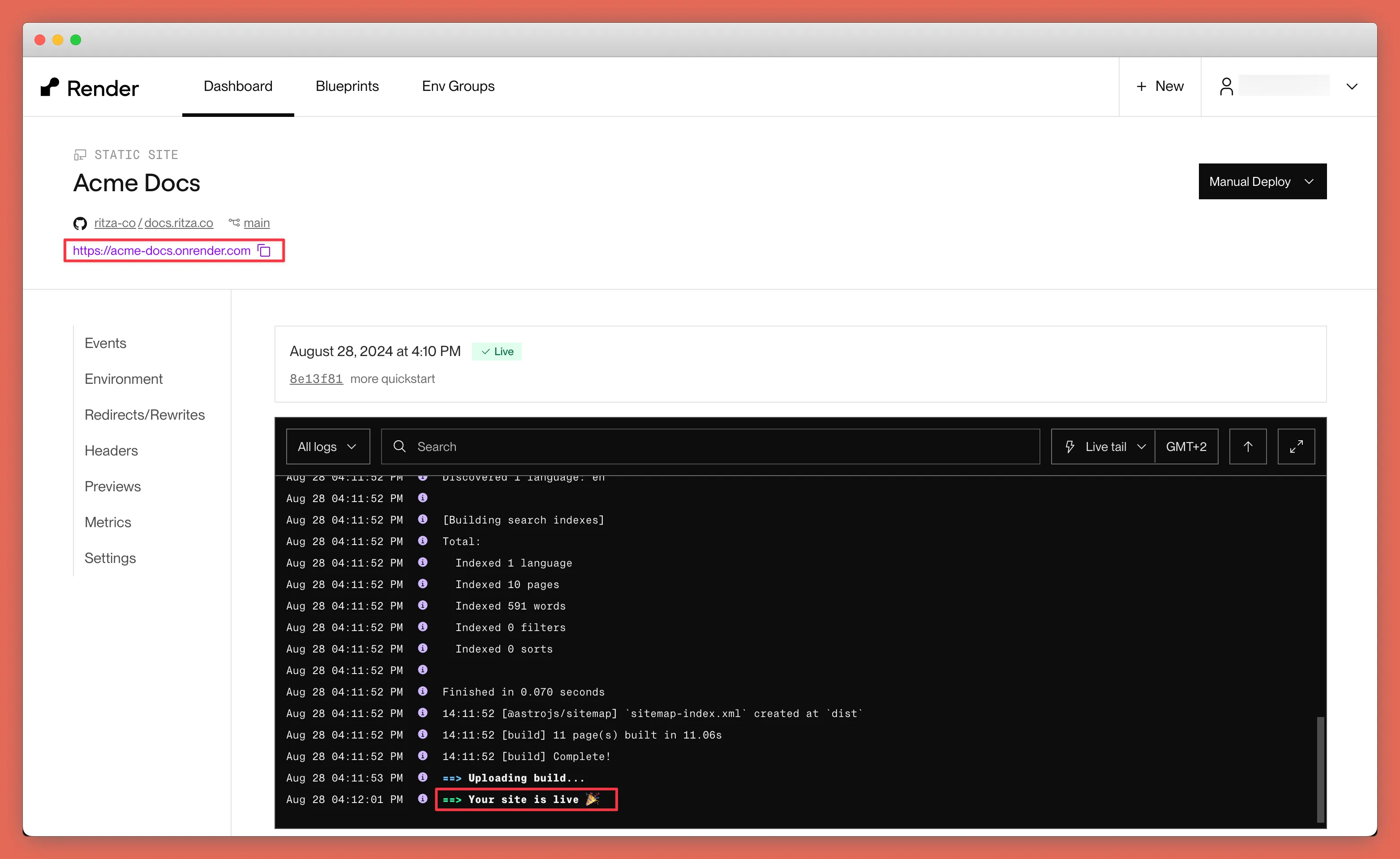Click info icon on 'Indexed 0 filters' row

click(422, 627)
